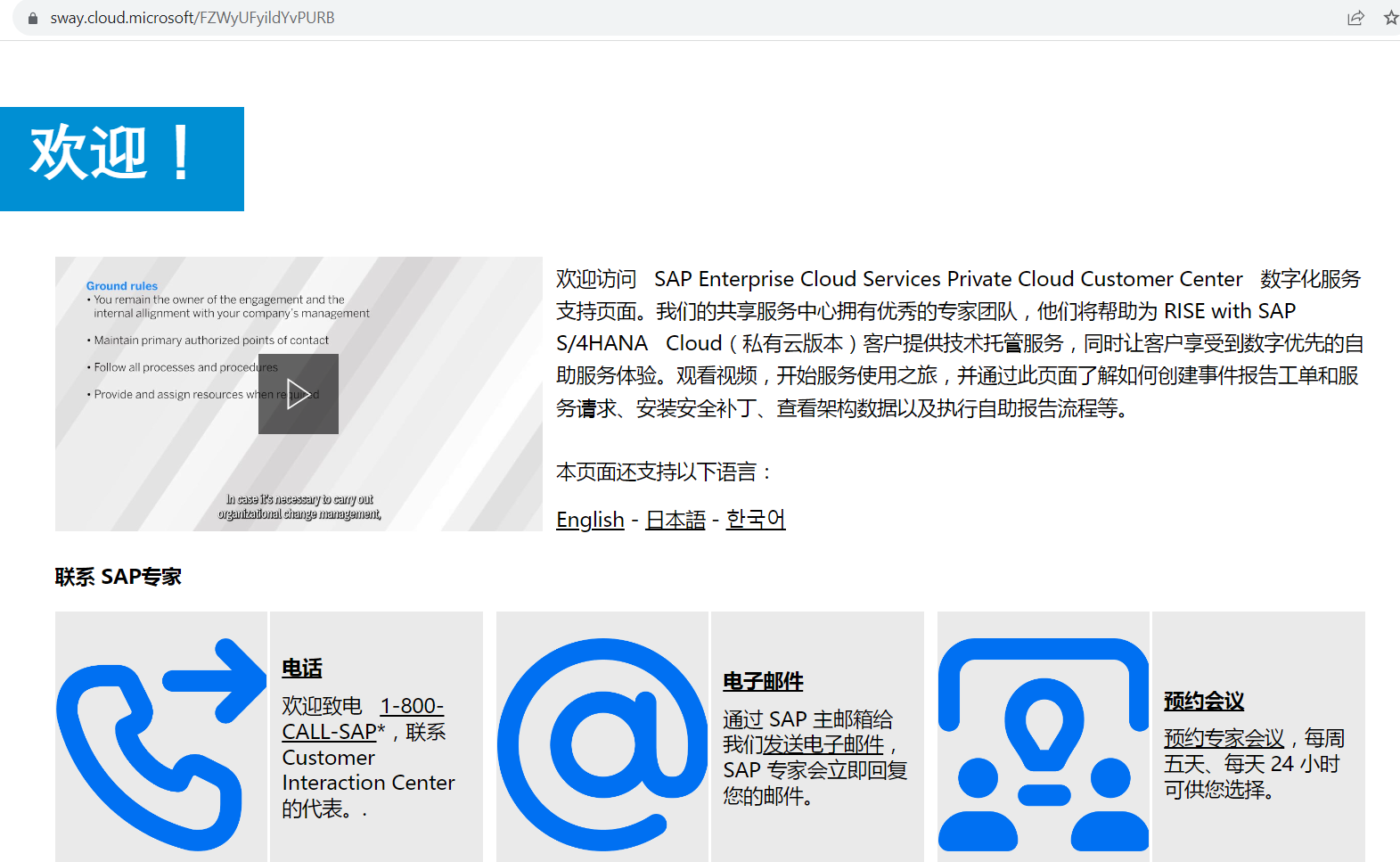Click the lock icon in address bar
Viewport: 1400px width, 862px height.
(x=33, y=18)
